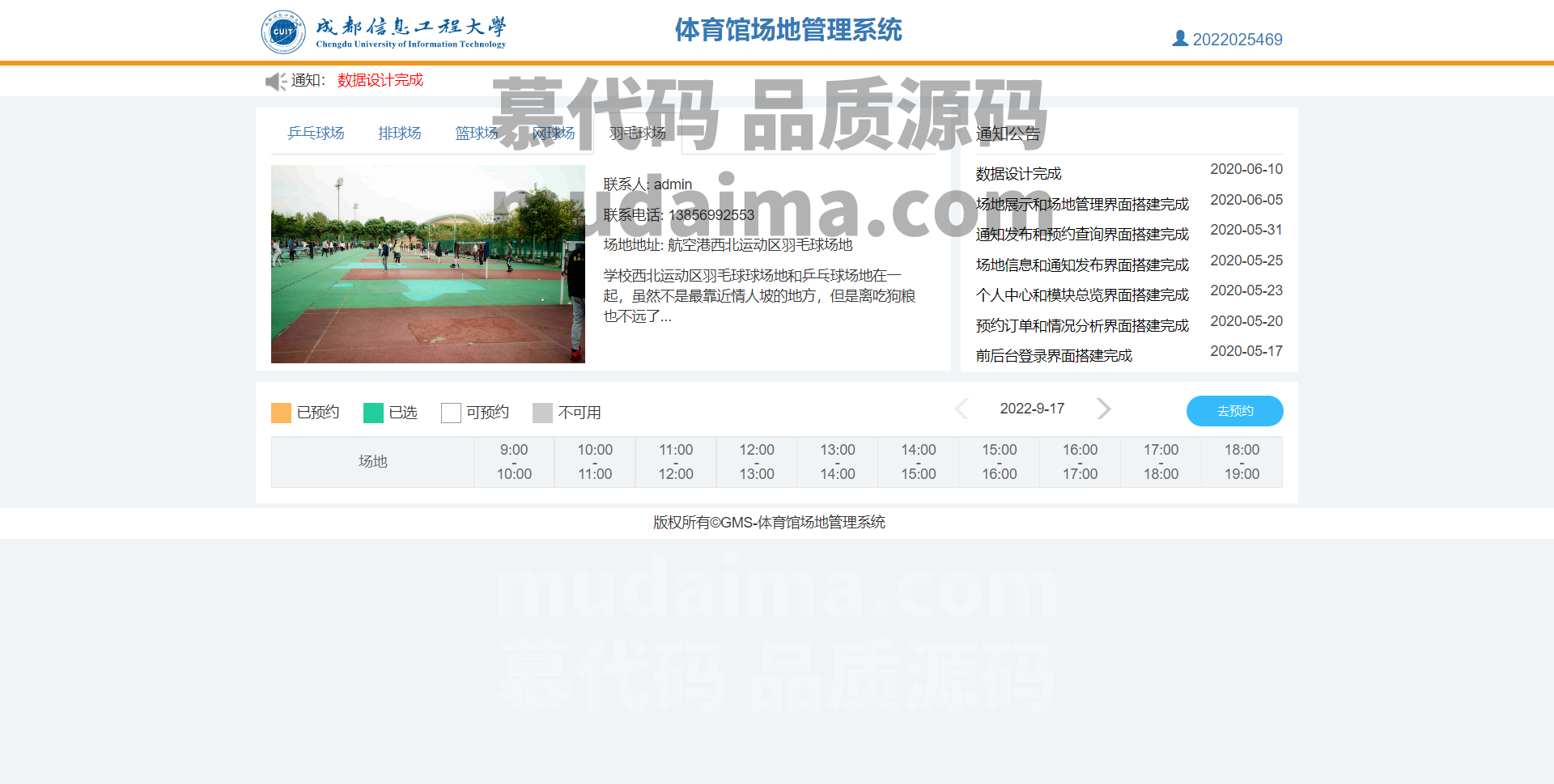Open notice 通知发布和预约查询界面搭建完成
This screenshot has width=1554, height=784.
pos(1082,235)
